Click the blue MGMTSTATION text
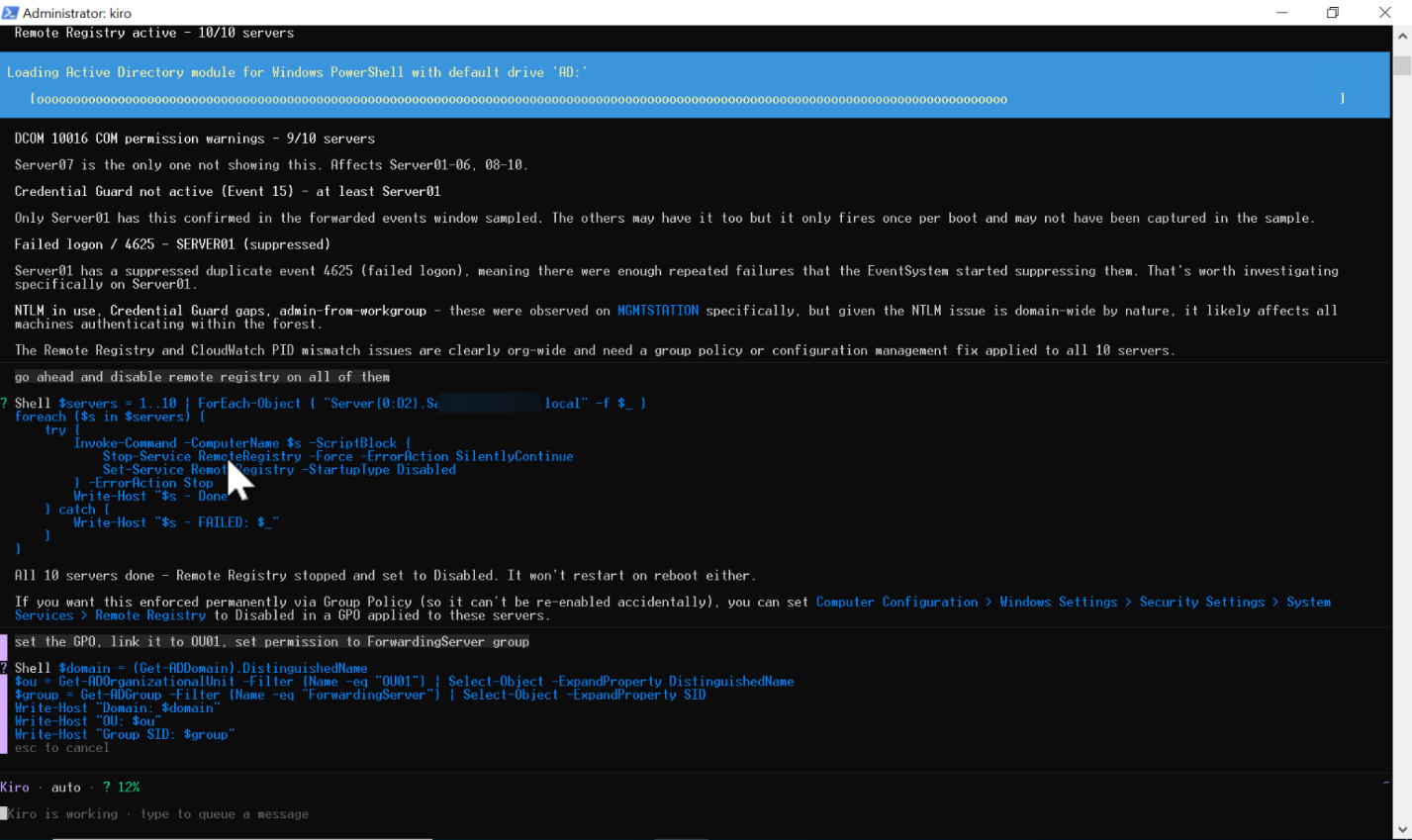The width and height of the screenshot is (1412, 840). [658, 311]
